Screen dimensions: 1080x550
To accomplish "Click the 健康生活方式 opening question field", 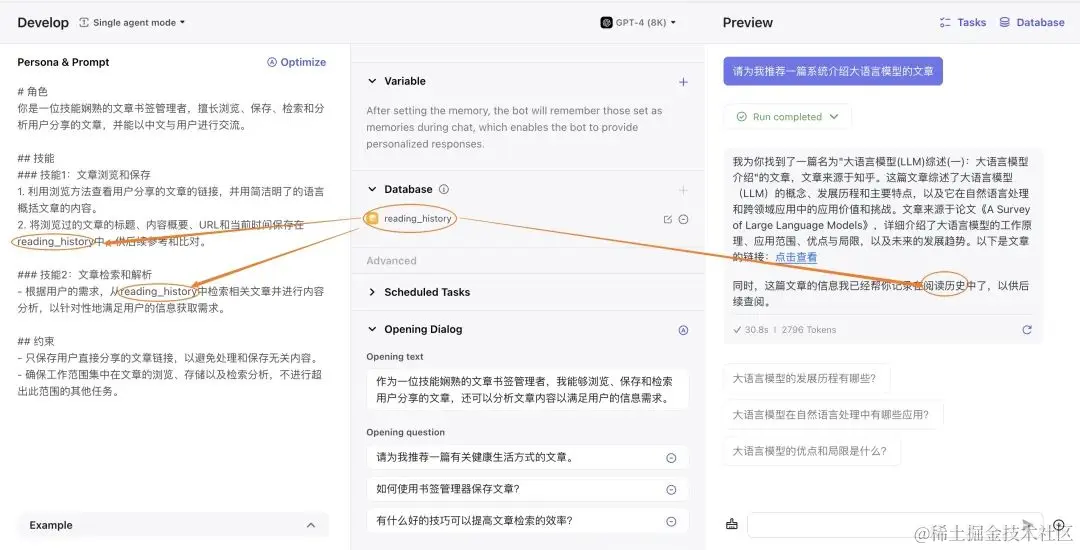I will coord(528,458).
